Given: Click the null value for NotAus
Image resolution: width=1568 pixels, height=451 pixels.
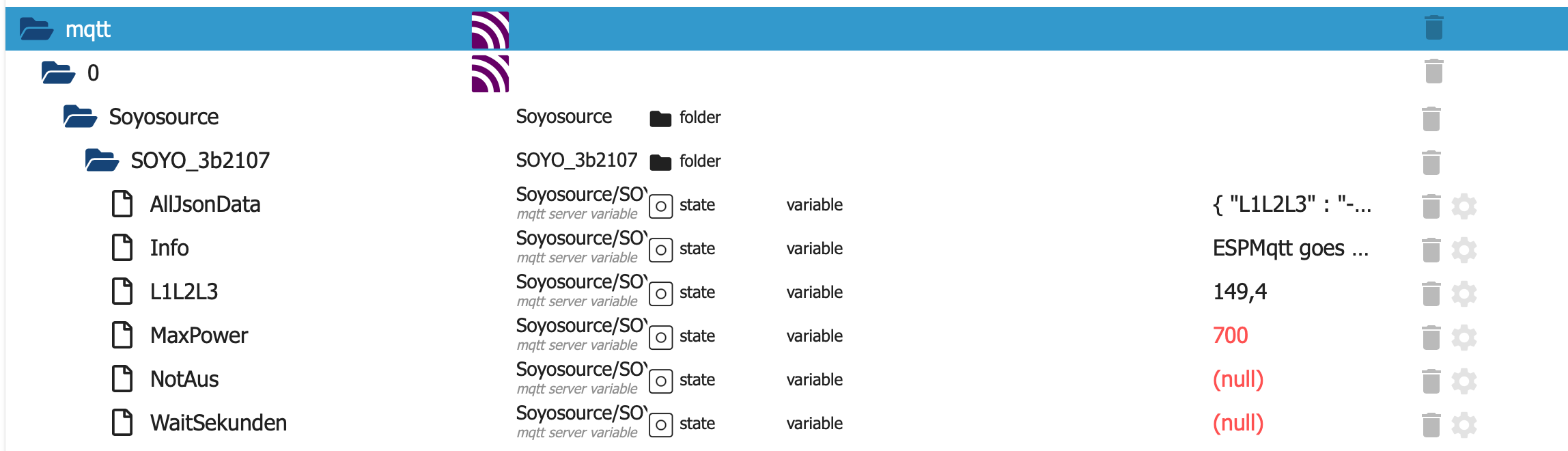Looking at the screenshot, I should tap(1237, 379).
